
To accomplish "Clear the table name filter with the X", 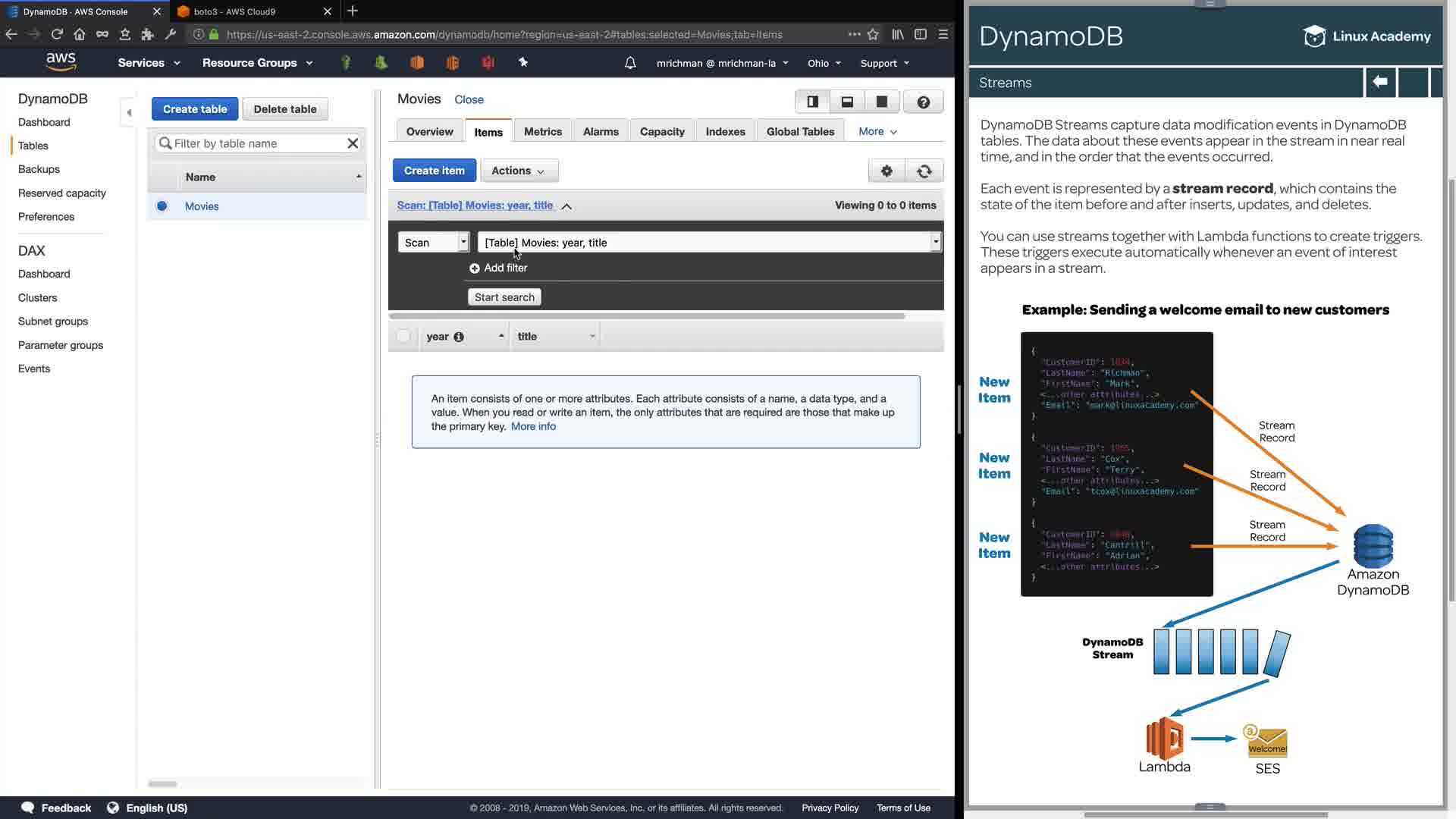I will click(x=353, y=143).
